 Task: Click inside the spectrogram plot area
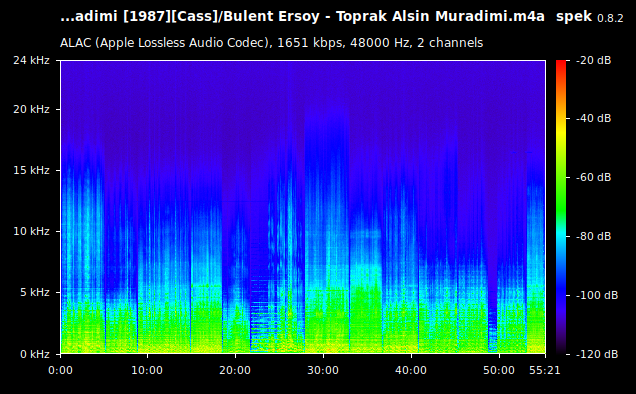click(x=303, y=207)
